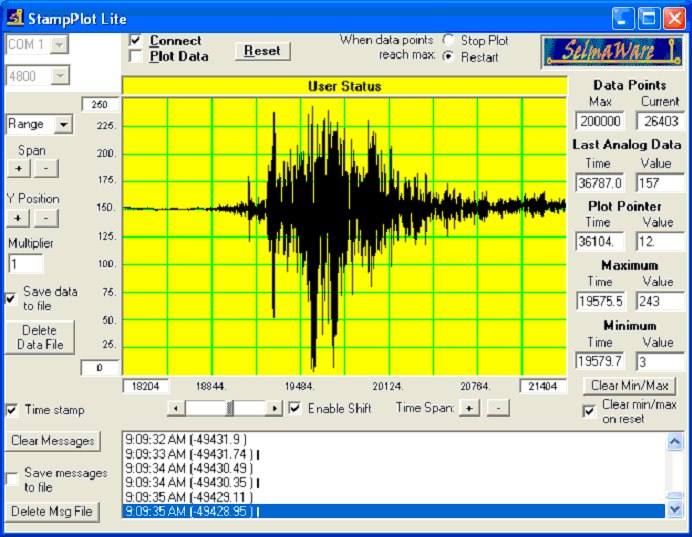Click the SelmaWare logo banner
The width and height of the screenshot is (692, 537).
[613, 51]
